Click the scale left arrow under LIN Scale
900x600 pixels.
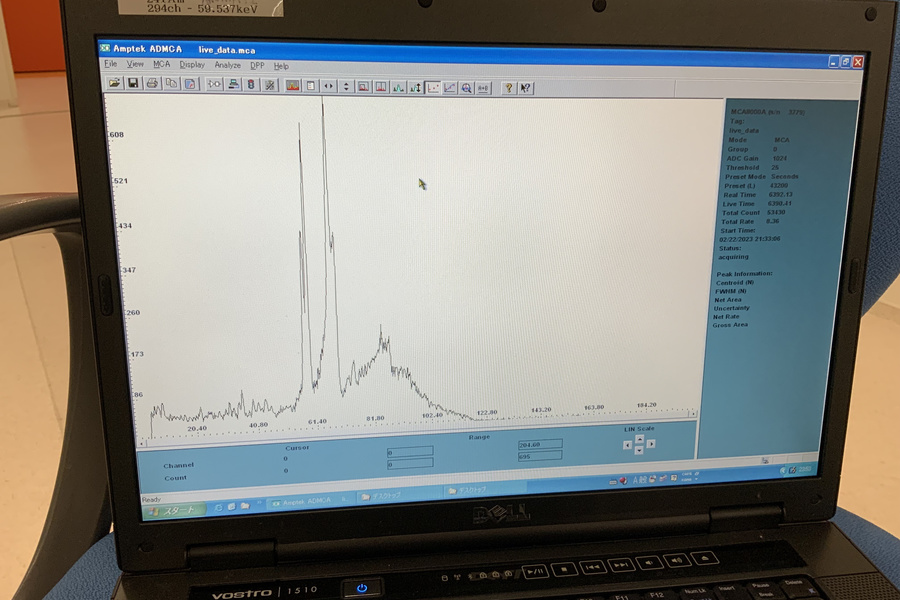[627, 445]
